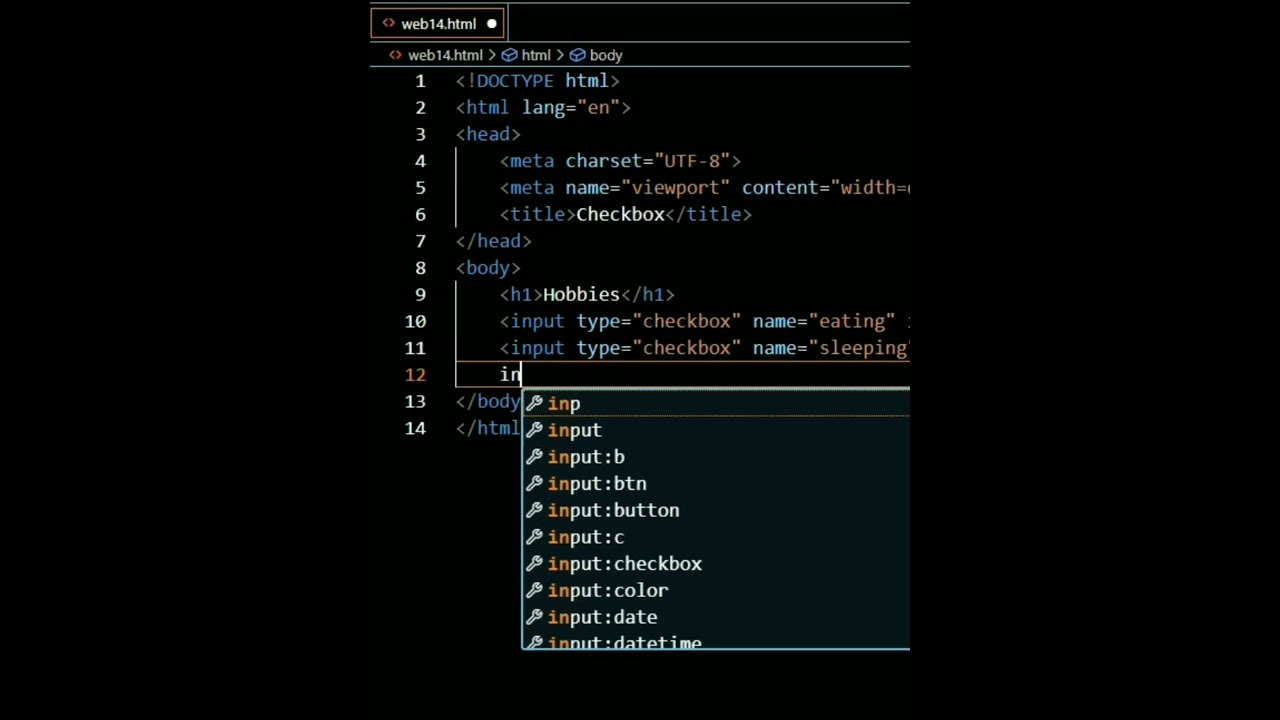Click the viewport meta line
This screenshot has width=1280, height=720.
705,188
